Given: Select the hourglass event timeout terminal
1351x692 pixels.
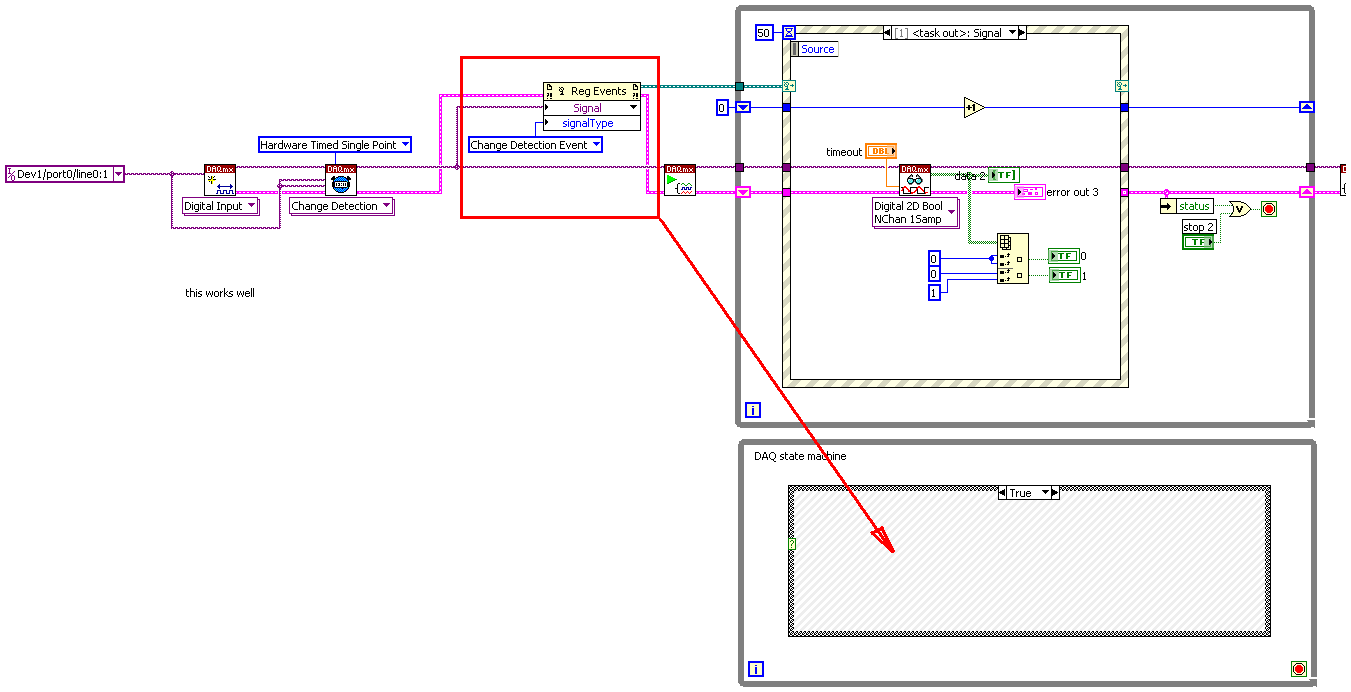Looking at the screenshot, I should point(789,33).
